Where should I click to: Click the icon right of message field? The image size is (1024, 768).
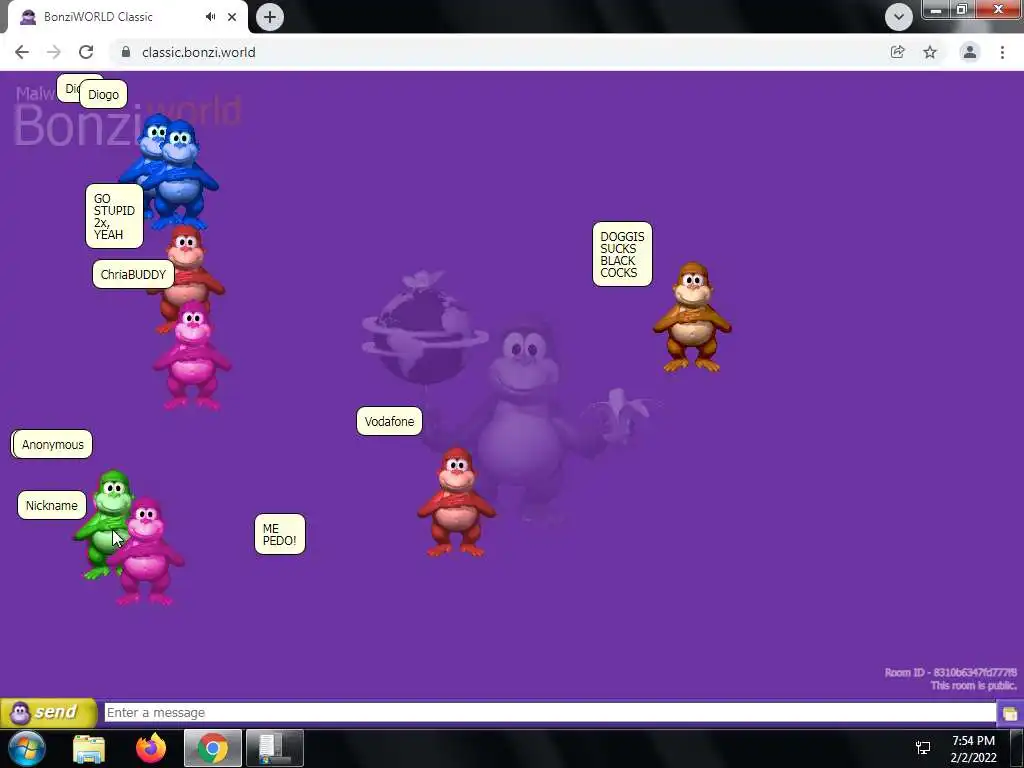point(1010,713)
